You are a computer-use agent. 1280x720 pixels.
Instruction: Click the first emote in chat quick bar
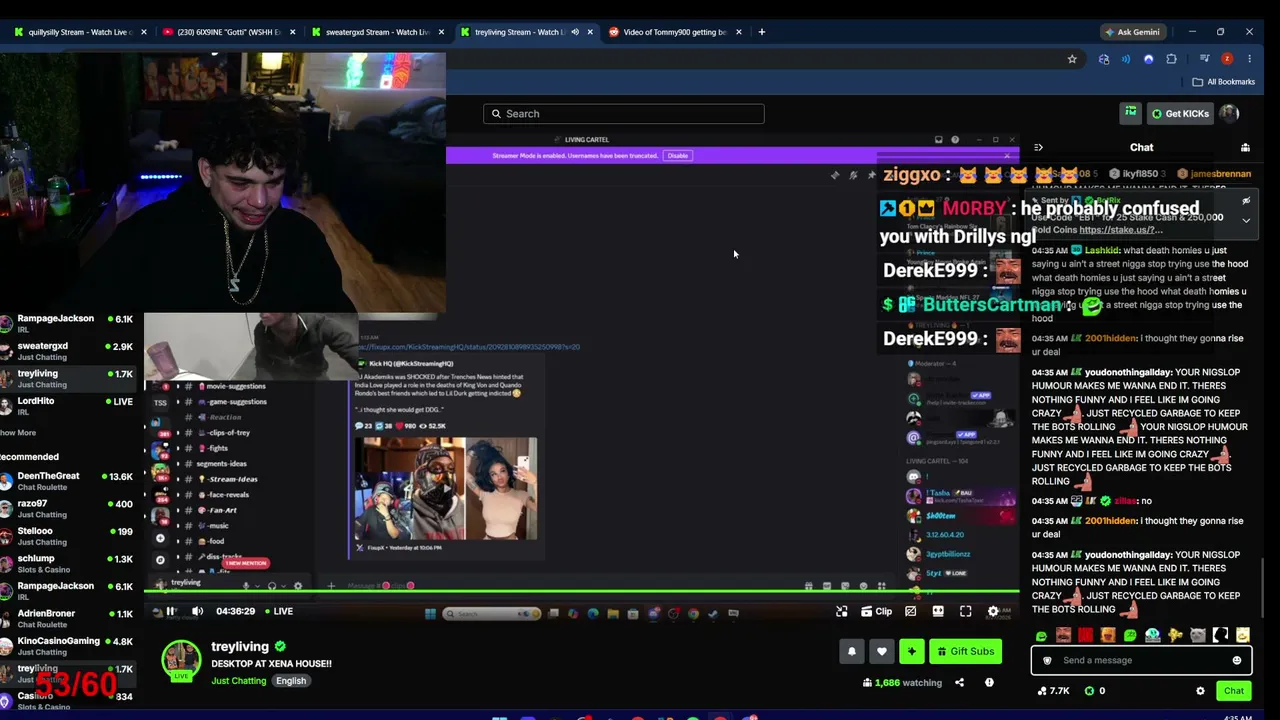pyautogui.click(x=1042, y=635)
